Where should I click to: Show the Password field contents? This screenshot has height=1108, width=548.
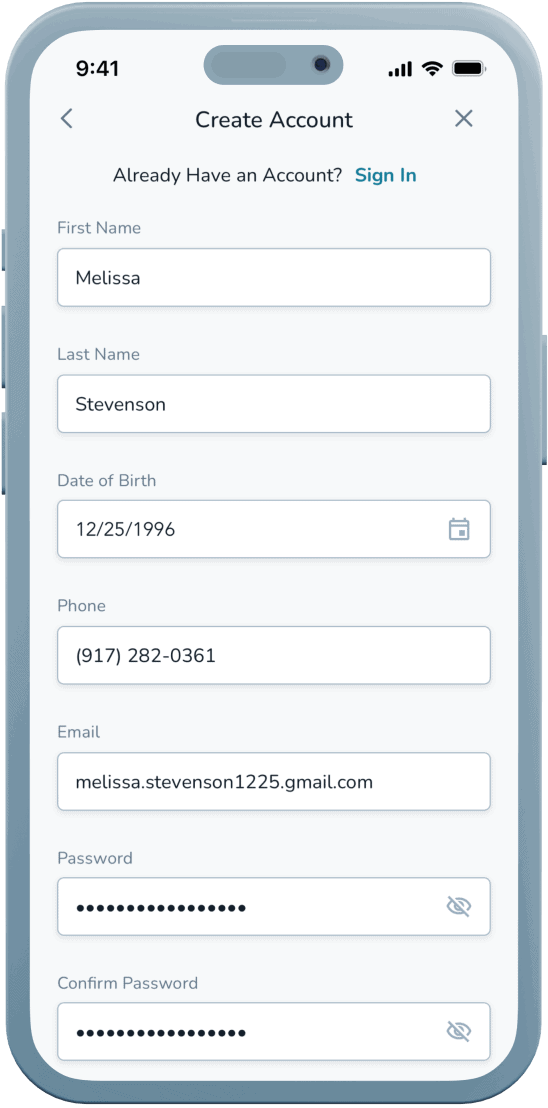(459, 906)
